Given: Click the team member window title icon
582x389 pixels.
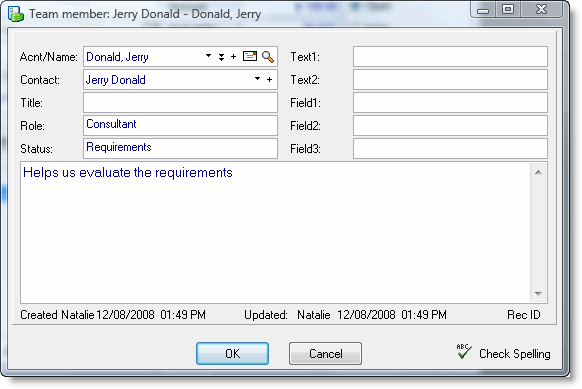Looking at the screenshot, I should 16,14.
